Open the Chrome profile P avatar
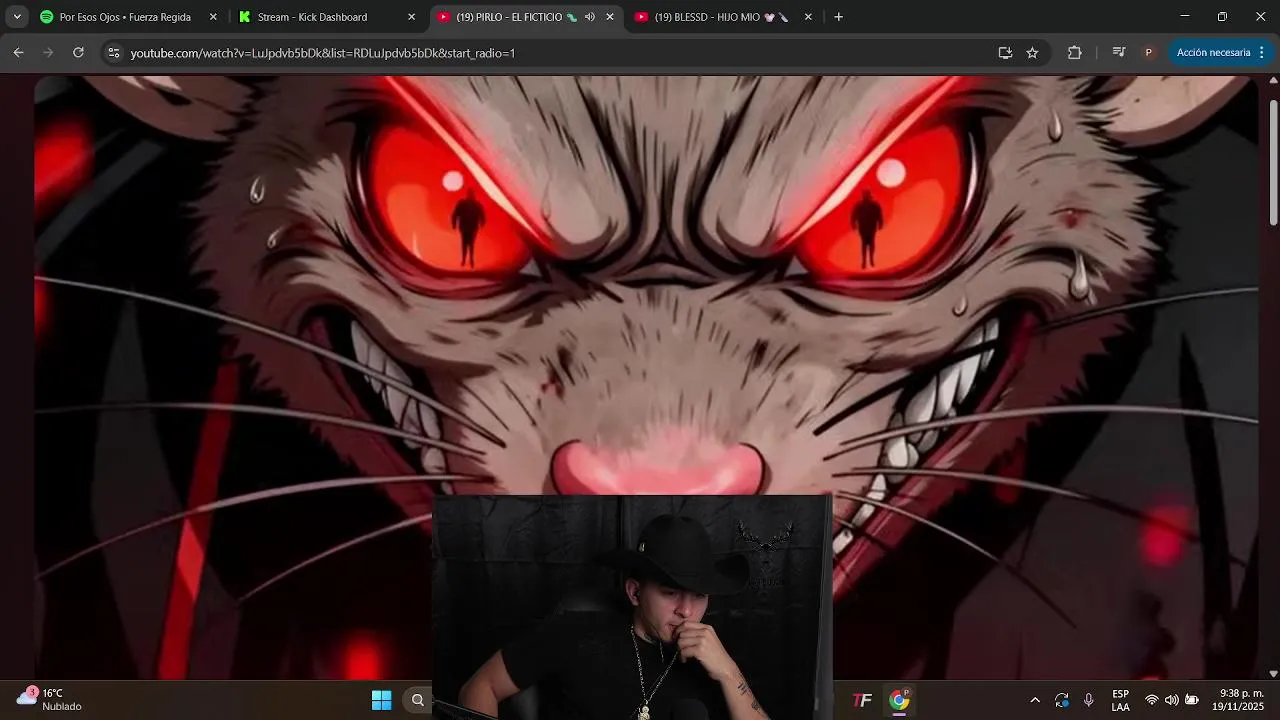1280x720 pixels. coord(1148,53)
